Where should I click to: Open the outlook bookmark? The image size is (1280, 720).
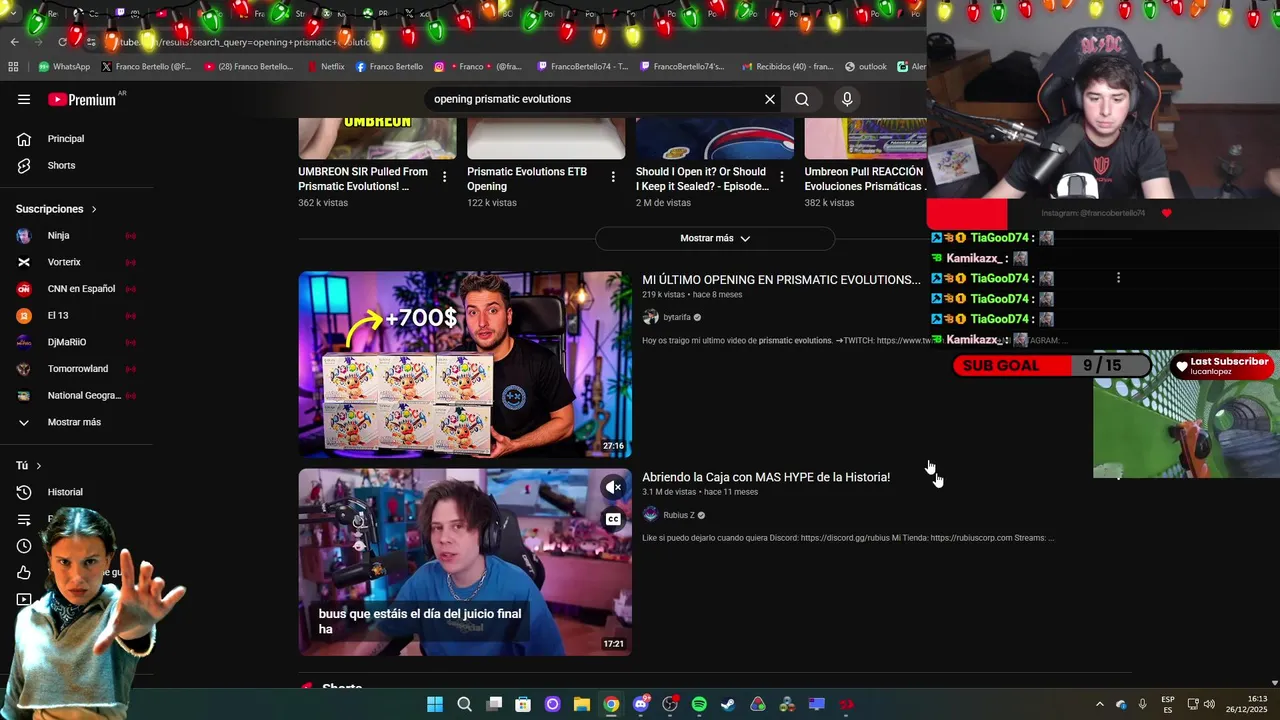[866, 67]
